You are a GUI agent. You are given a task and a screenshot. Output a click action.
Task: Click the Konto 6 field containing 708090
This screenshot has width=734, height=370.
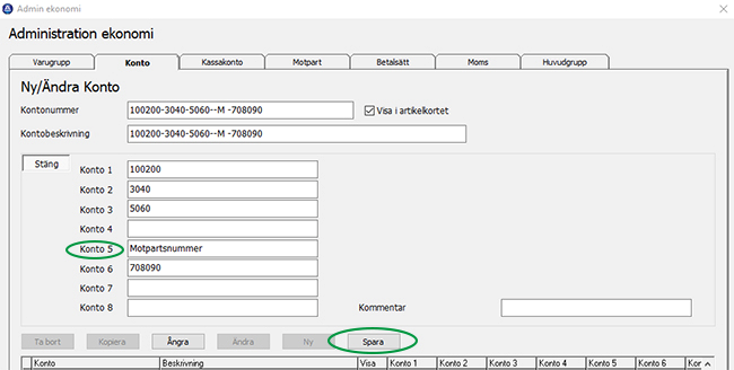click(x=222, y=268)
